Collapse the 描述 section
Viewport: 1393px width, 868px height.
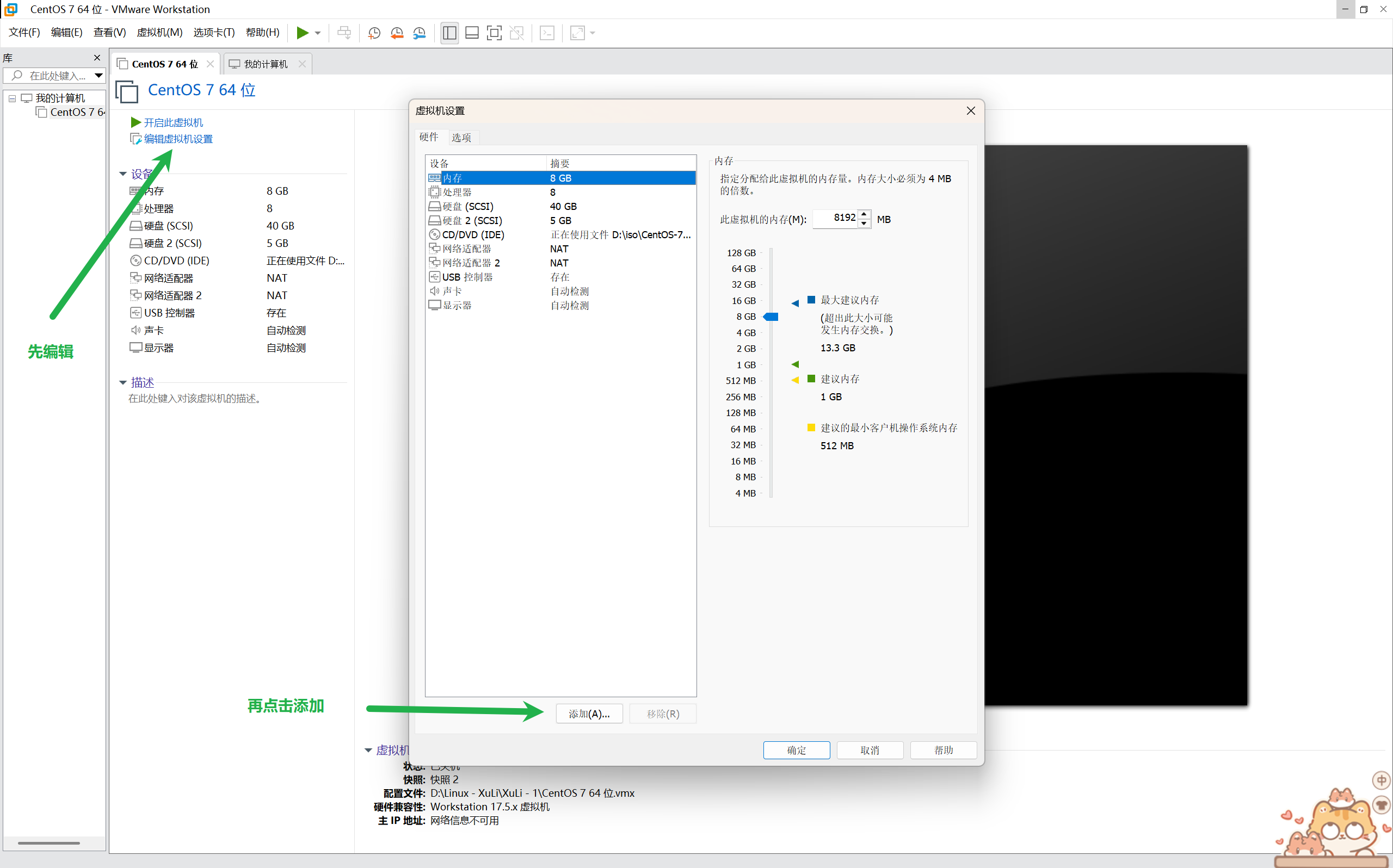click(x=123, y=382)
